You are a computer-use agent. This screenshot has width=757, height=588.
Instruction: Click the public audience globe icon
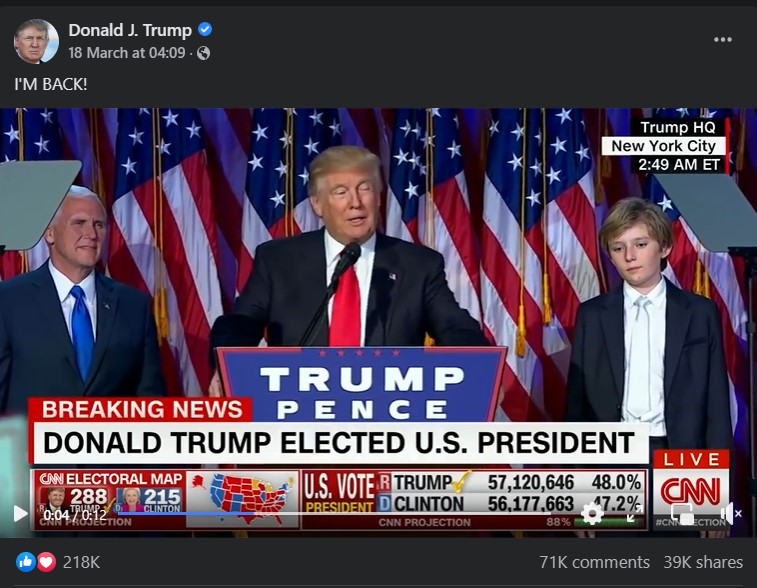click(x=204, y=53)
